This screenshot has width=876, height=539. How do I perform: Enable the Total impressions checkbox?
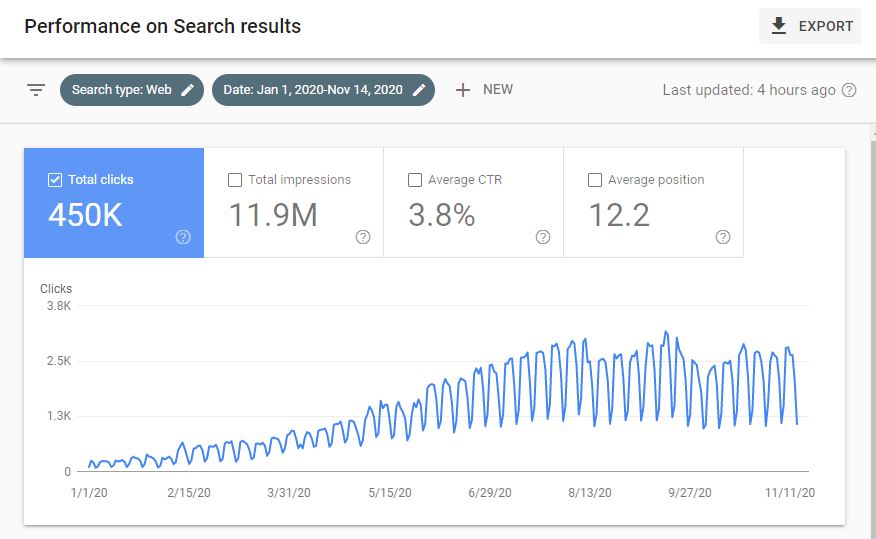click(x=235, y=180)
